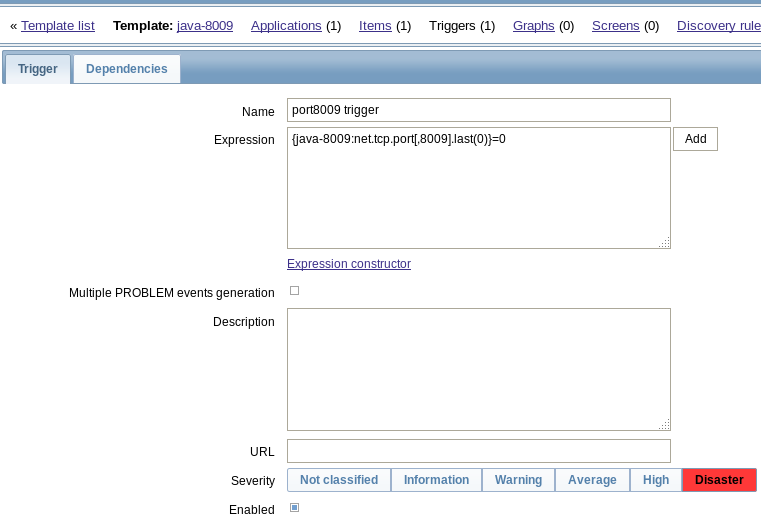Viewport: 761px width, 520px height.
Task: Set severity to Information
Action: [x=436, y=480]
